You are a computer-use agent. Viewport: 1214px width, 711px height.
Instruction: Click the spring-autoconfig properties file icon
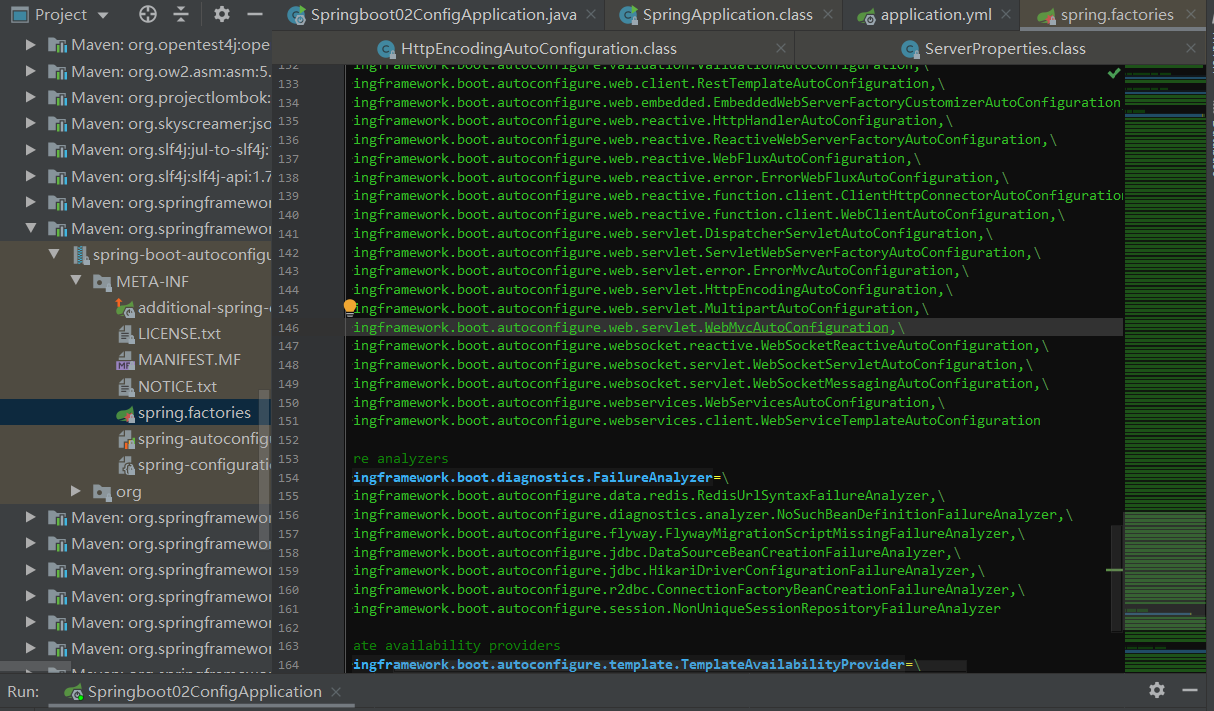(126, 439)
